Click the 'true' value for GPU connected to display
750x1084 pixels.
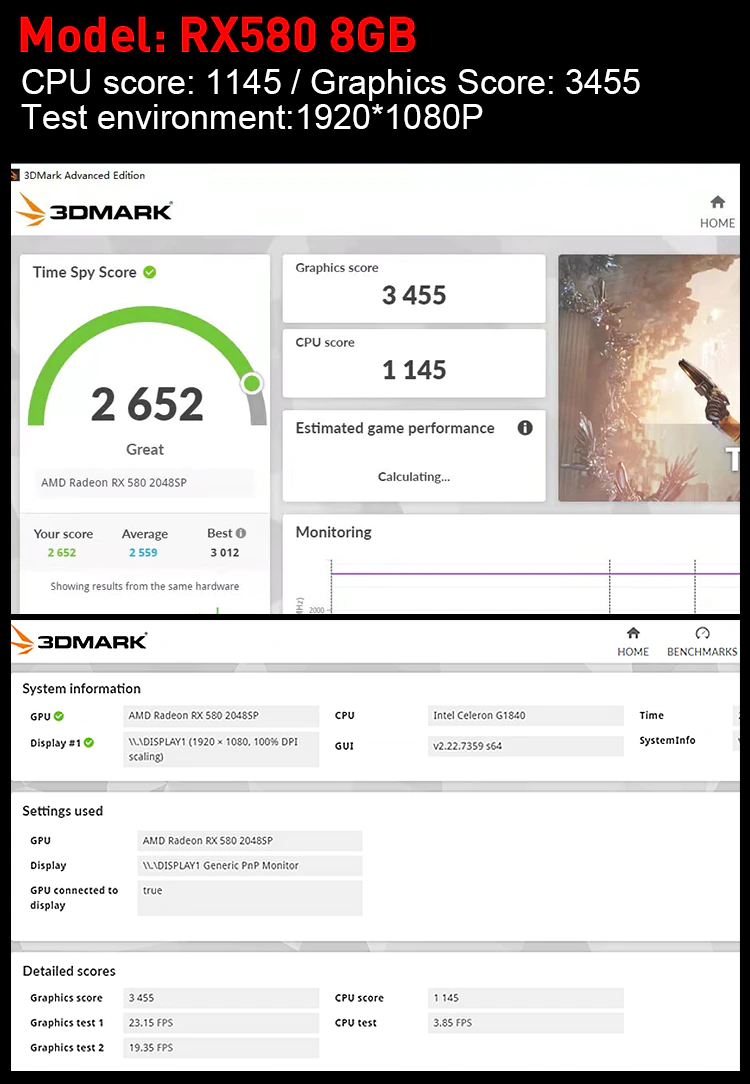(250, 897)
